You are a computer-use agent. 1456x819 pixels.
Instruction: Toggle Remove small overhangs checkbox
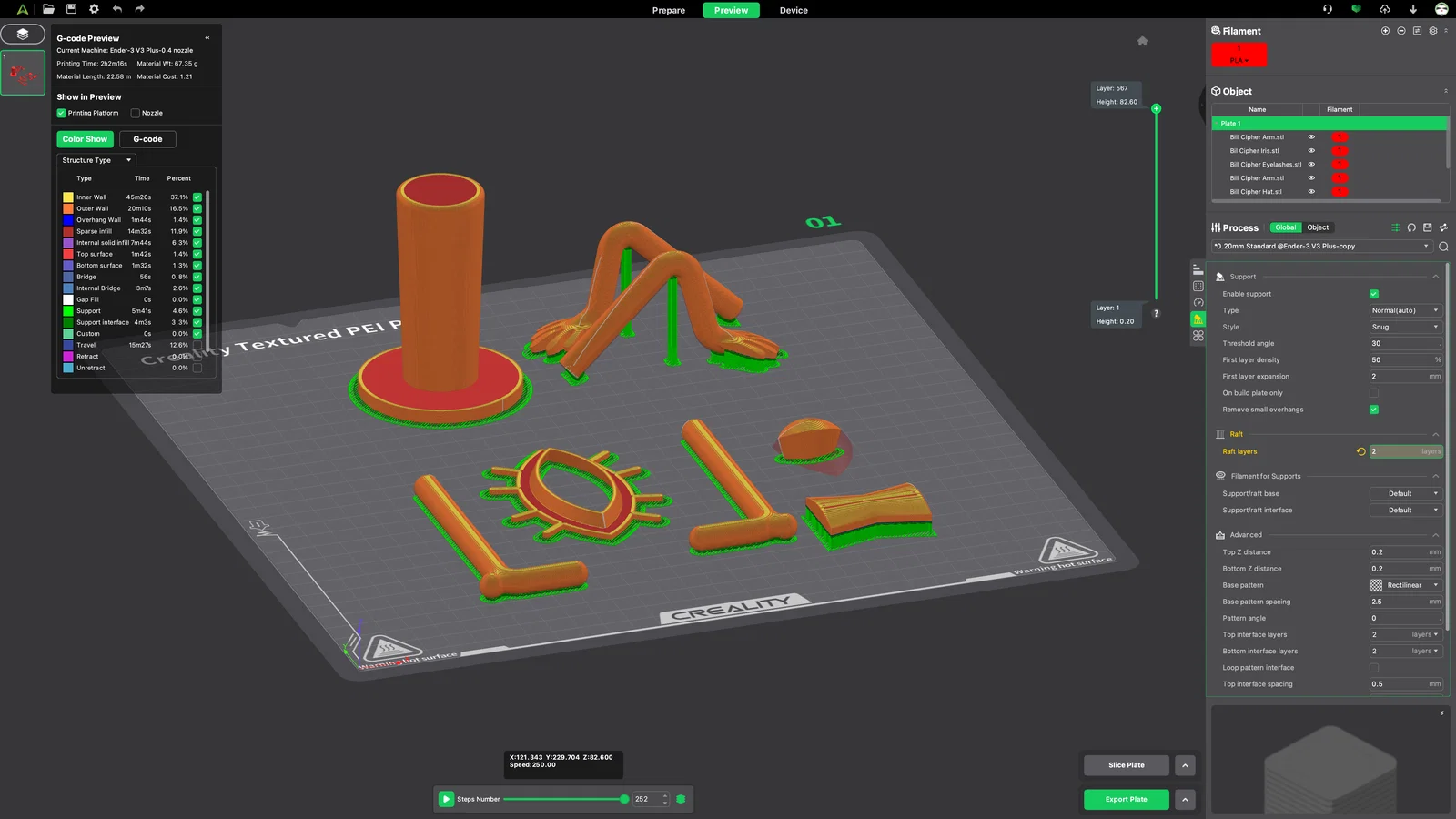point(1374,409)
